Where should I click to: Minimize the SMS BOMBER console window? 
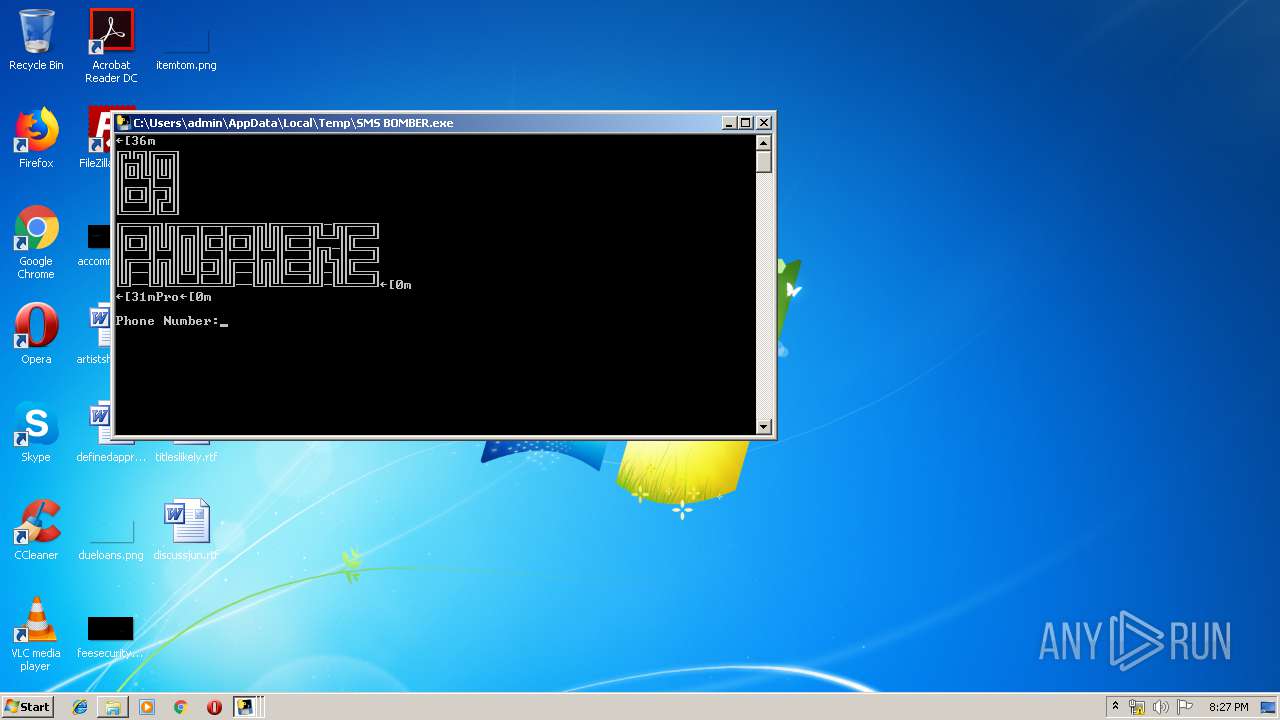pos(729,123)
